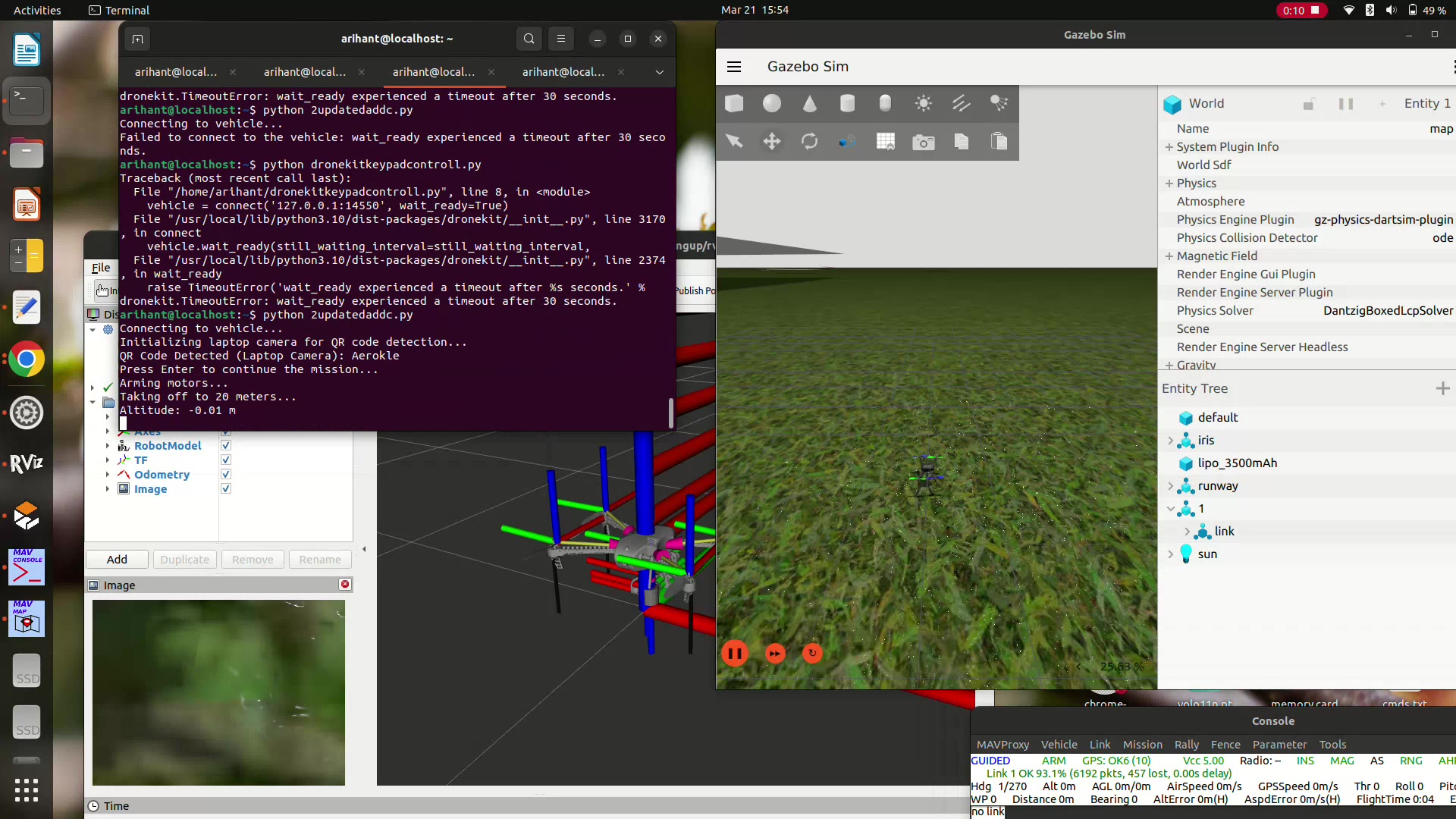Open the Vehicle menu in MAVProxy console
This screenshot has height=819, width=1456.
pyautogui.click(x=1059, y=745)
